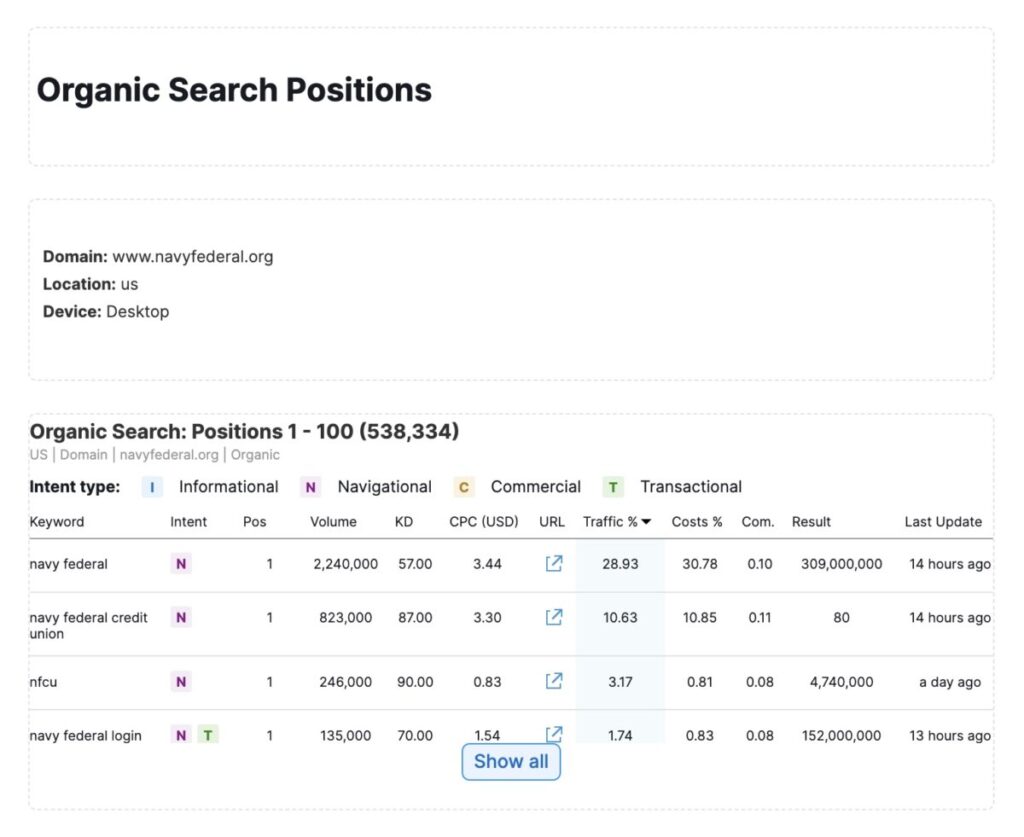Screen dimensions: 1024x837
Task: Click traffic percentage 10.63
Action: [x=620, y=618]
